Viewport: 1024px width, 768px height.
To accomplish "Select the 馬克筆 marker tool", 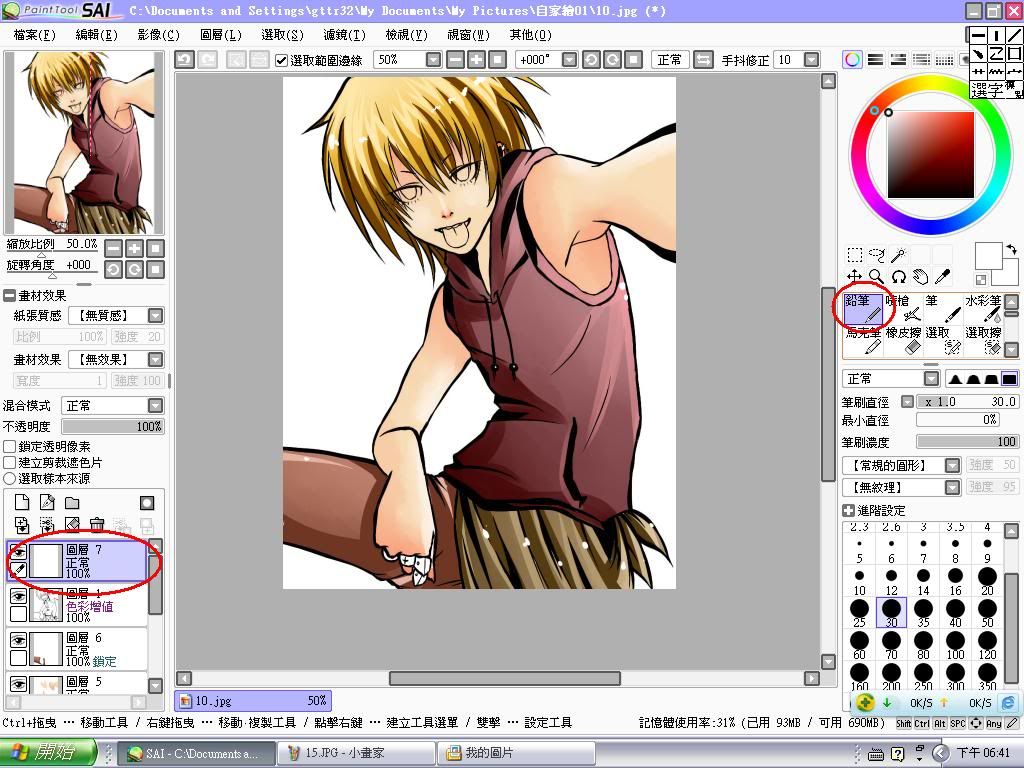I will coord(863,340).
